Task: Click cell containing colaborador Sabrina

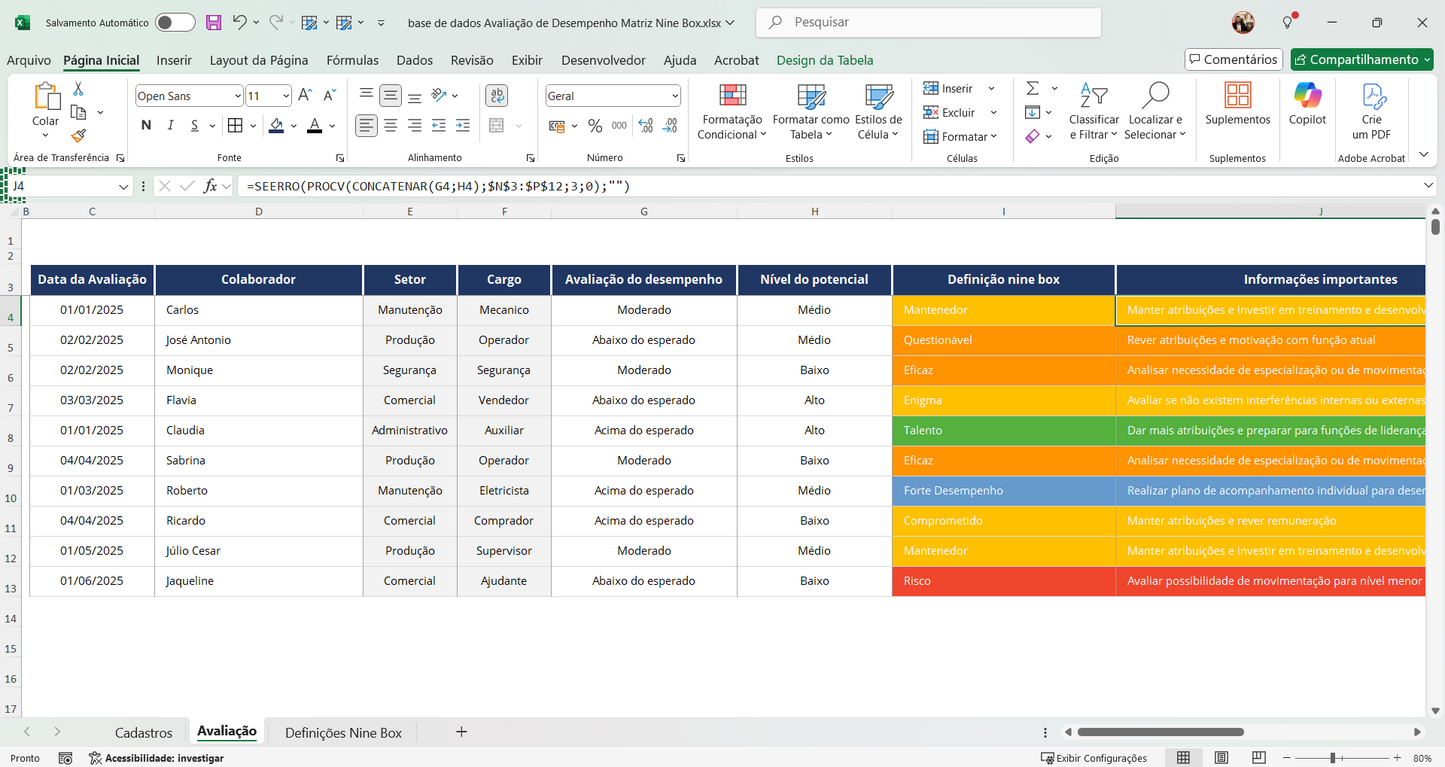Action: click(x=259, y=460)
